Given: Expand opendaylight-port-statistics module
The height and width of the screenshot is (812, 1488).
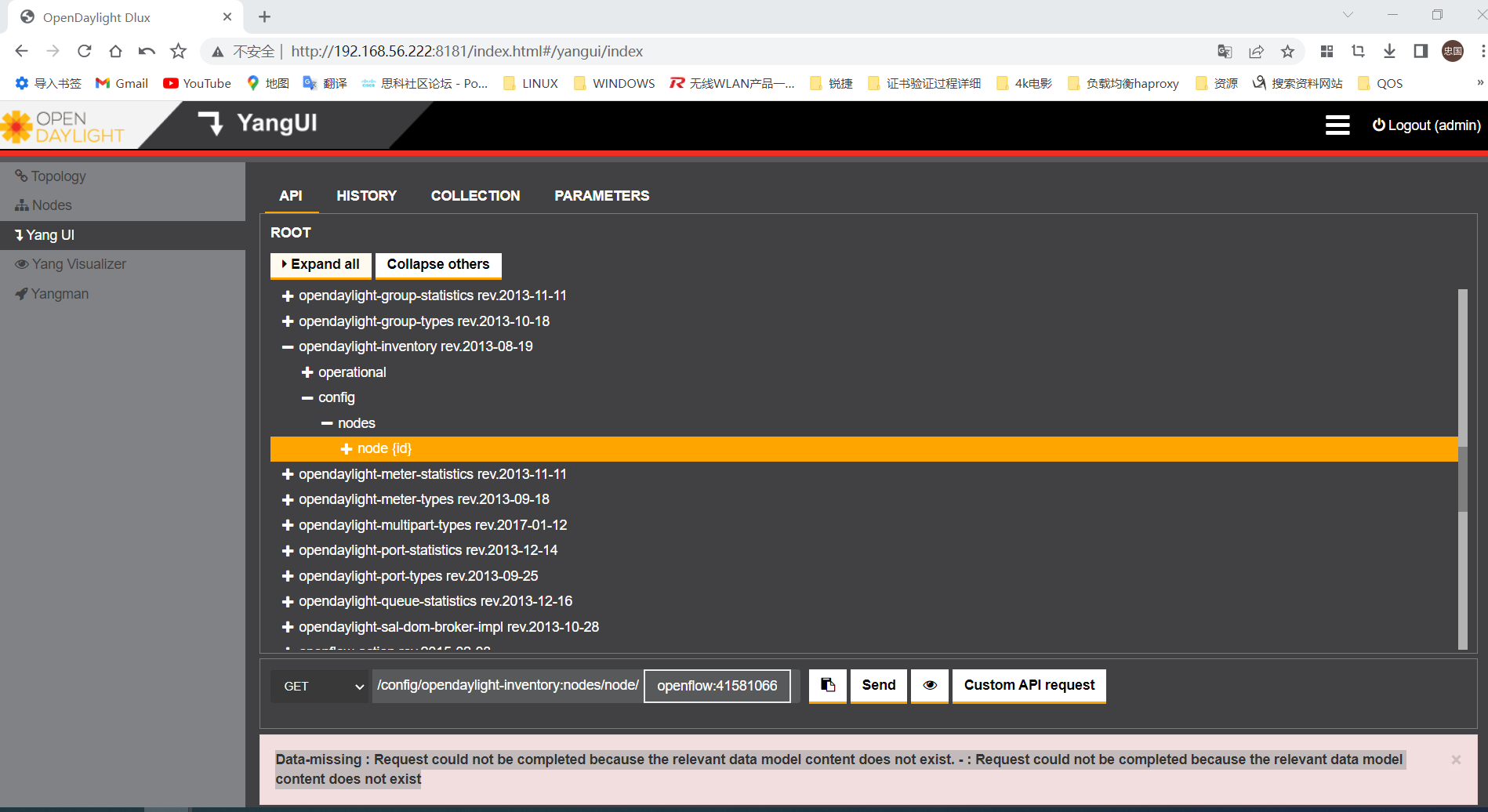Looking at the screenshot, I should (x=288, y=551).
